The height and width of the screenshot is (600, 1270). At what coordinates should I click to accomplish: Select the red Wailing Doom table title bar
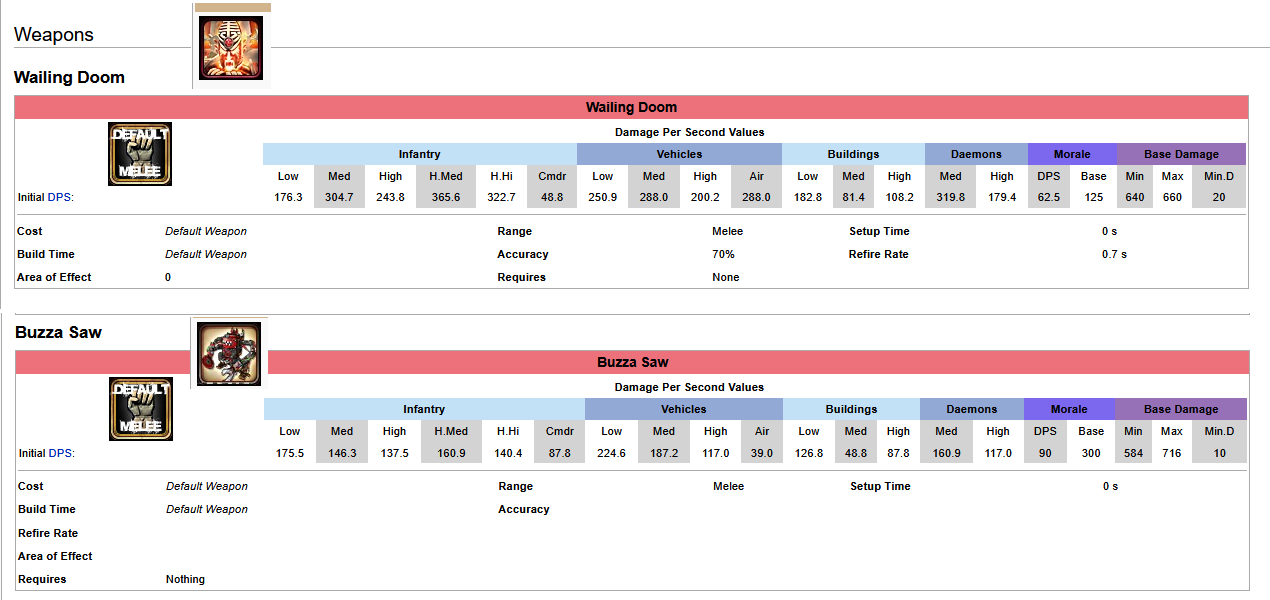632,107
